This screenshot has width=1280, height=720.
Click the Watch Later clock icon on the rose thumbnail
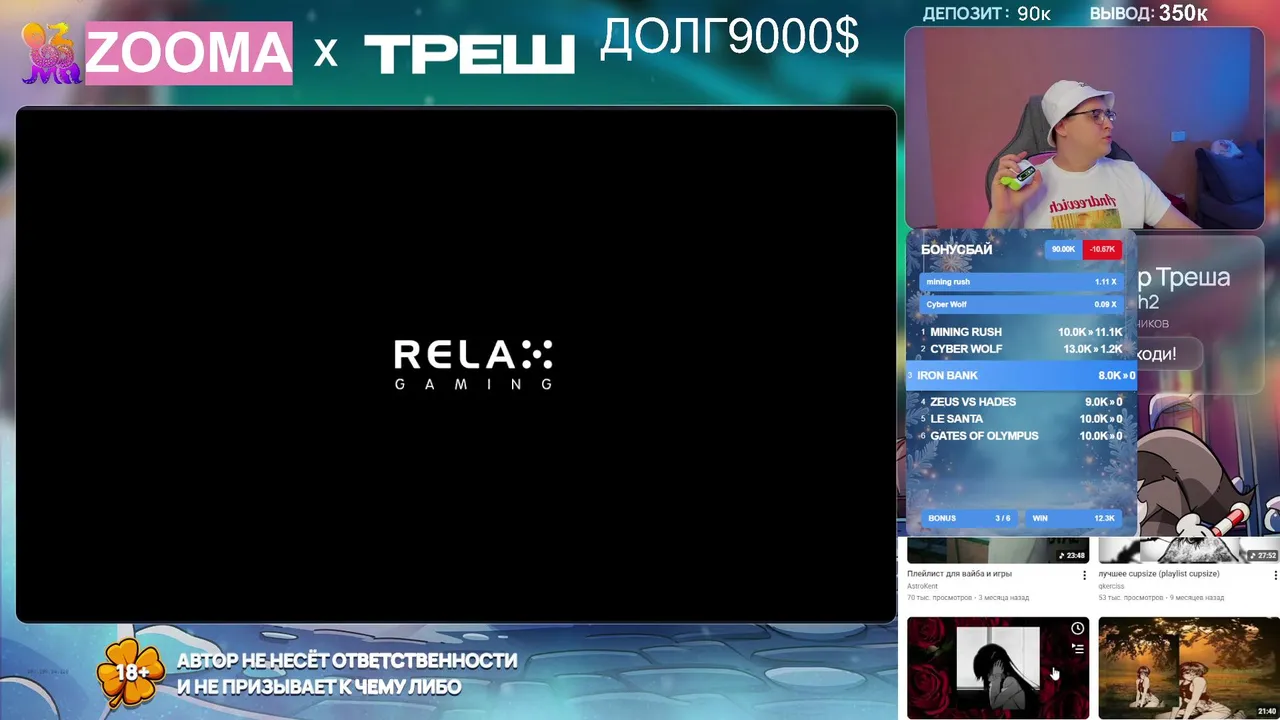coord(1077,629)
